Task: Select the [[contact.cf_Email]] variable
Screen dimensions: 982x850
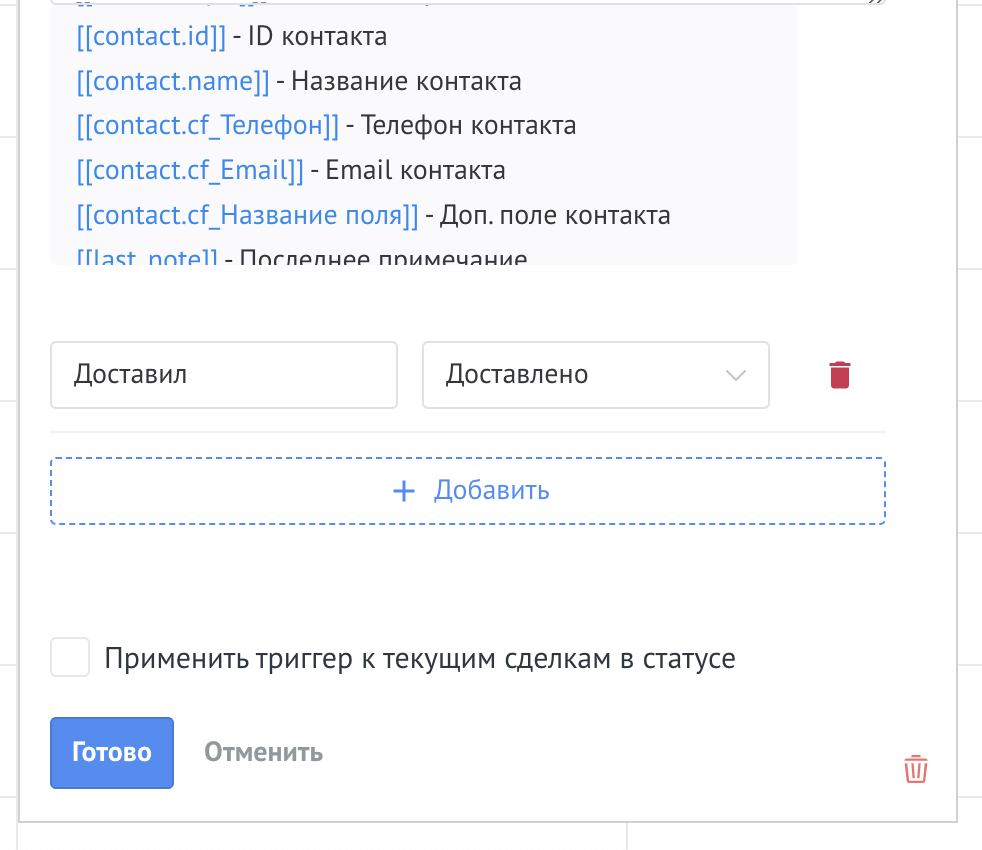Action: pos(190,170)
